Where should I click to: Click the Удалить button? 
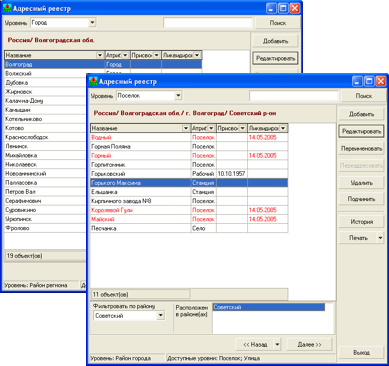click(x=361, y=183)
